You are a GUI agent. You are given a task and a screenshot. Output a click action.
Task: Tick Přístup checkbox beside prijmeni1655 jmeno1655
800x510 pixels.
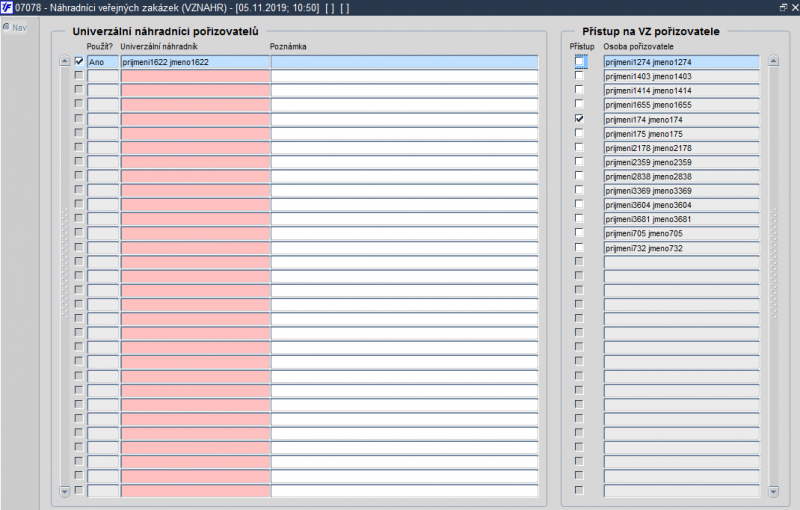[x=579, y=104]
